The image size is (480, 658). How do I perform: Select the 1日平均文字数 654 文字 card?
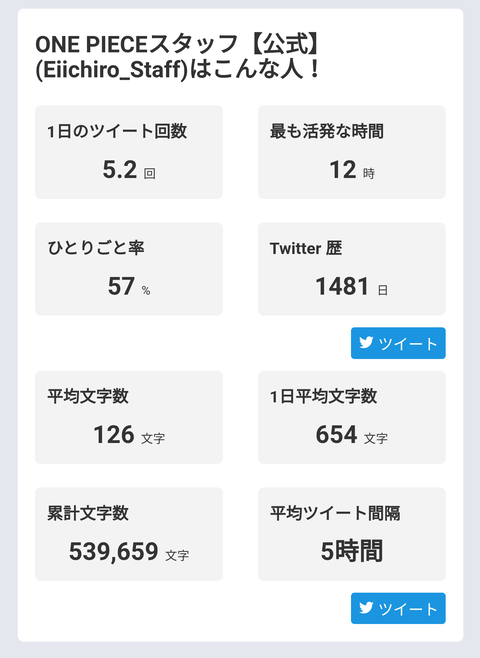pos(352,417)
